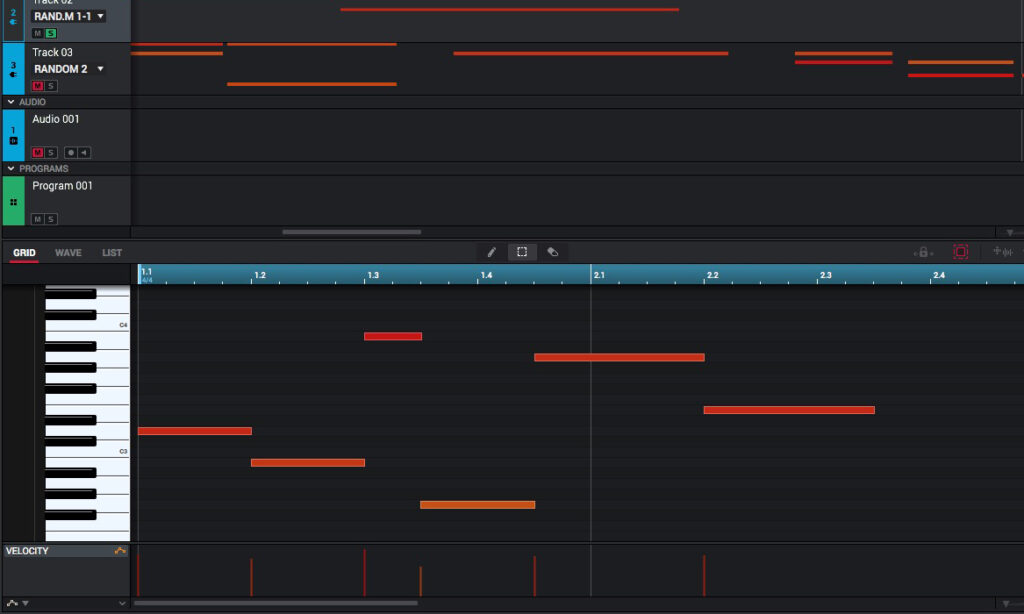This screenshot has height=614, width=1024.
Task: Select the bright red note at 1.3
Action: point(392,336)
